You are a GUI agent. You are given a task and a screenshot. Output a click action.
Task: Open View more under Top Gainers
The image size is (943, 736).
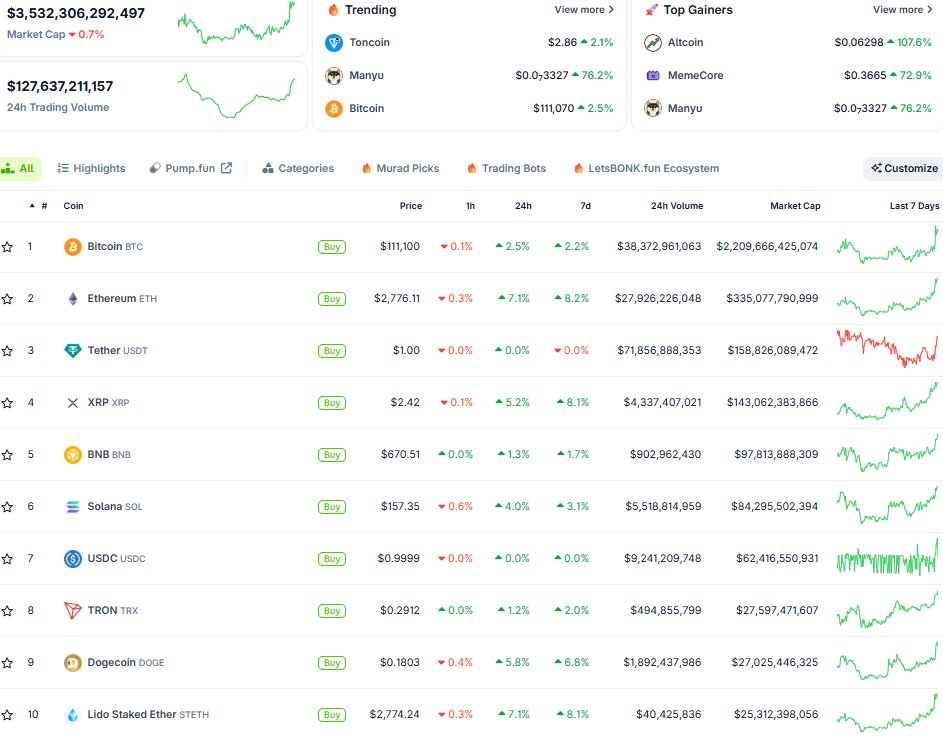[x=901, y=9]
